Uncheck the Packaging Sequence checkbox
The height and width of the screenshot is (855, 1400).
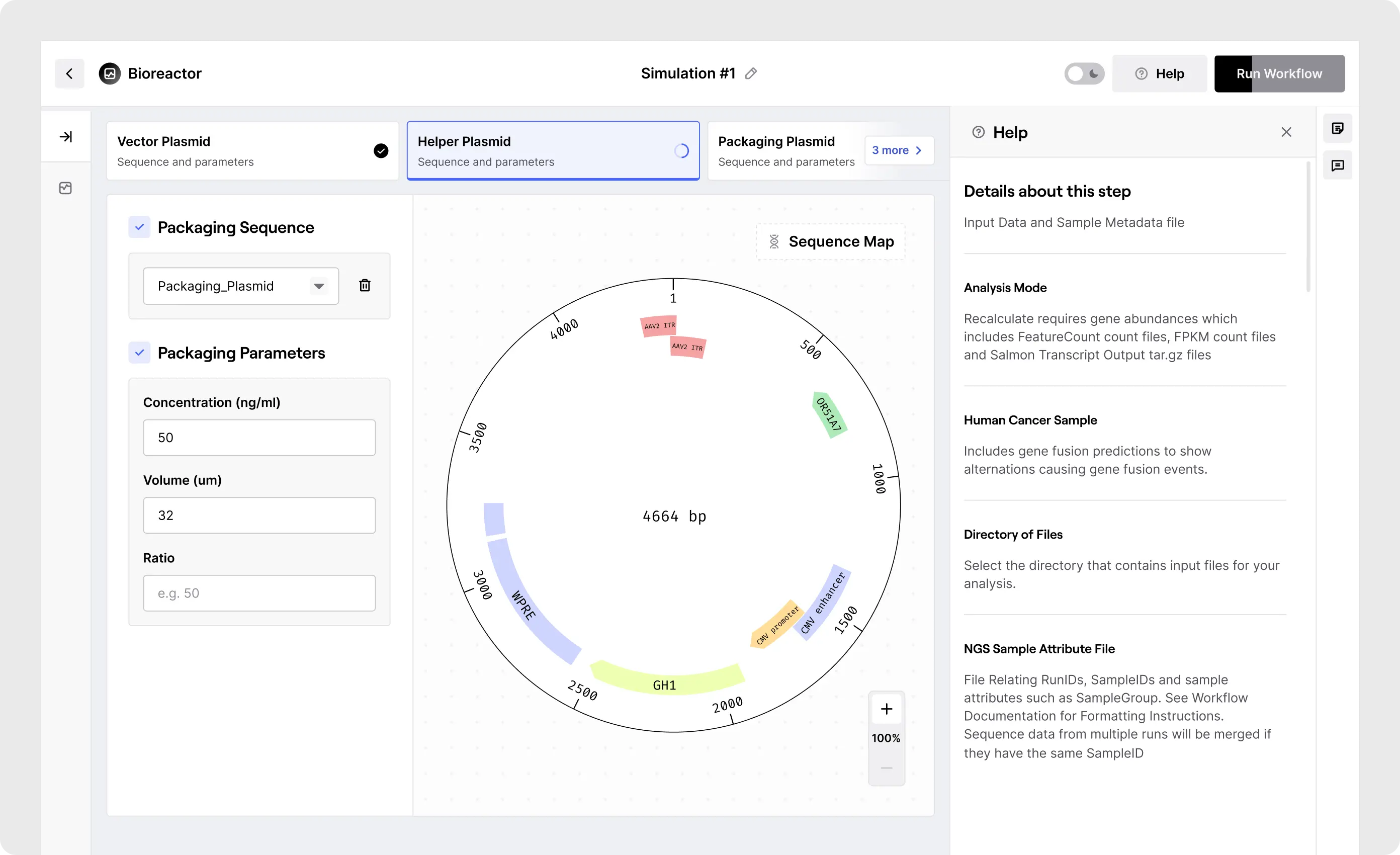[x=139, y=227]
